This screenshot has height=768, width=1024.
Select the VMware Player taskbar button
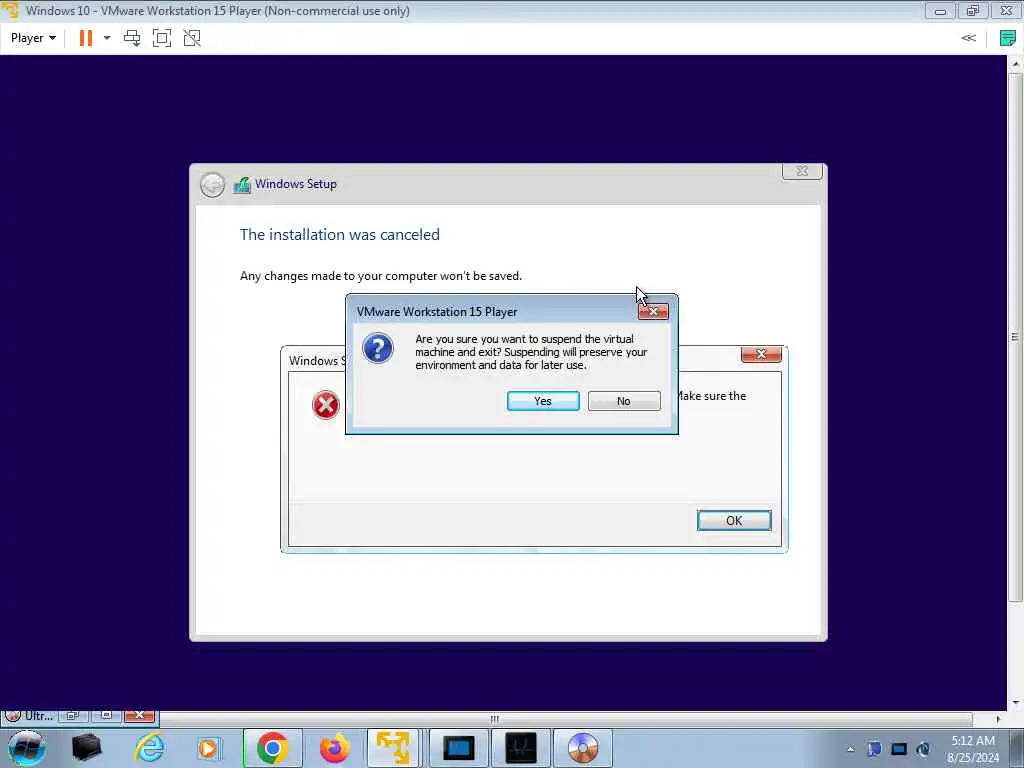[x=392, y=748]
